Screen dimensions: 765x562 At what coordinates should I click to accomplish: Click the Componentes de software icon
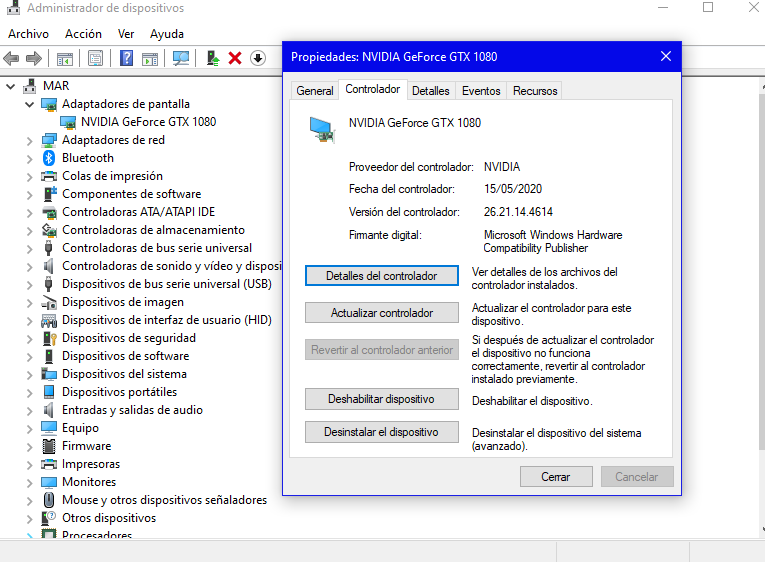tap(50, 194)
